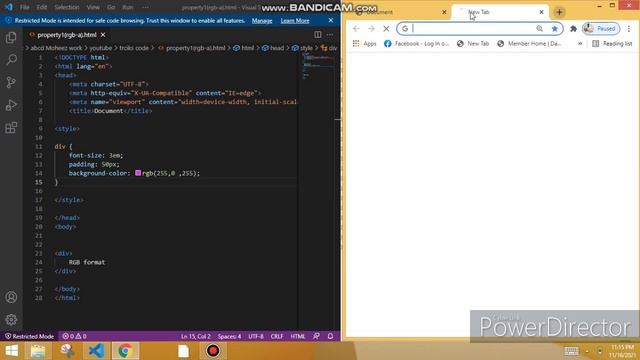Click the zoom magnifier icon in address bar
The width and height of the screenshot is (640, 360).
click(540, 29)
